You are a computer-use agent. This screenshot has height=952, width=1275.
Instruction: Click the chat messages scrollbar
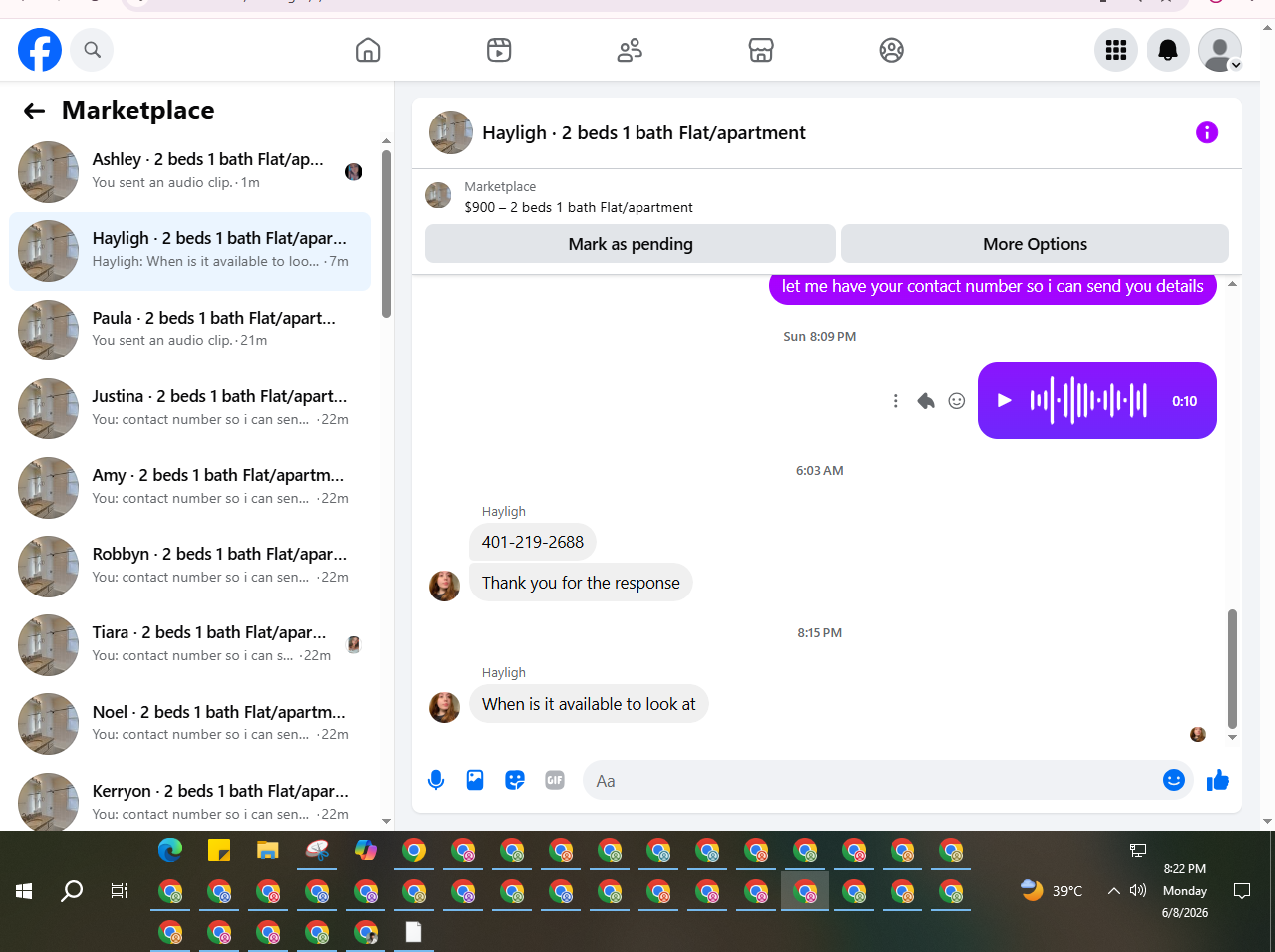pos(1232,669)
